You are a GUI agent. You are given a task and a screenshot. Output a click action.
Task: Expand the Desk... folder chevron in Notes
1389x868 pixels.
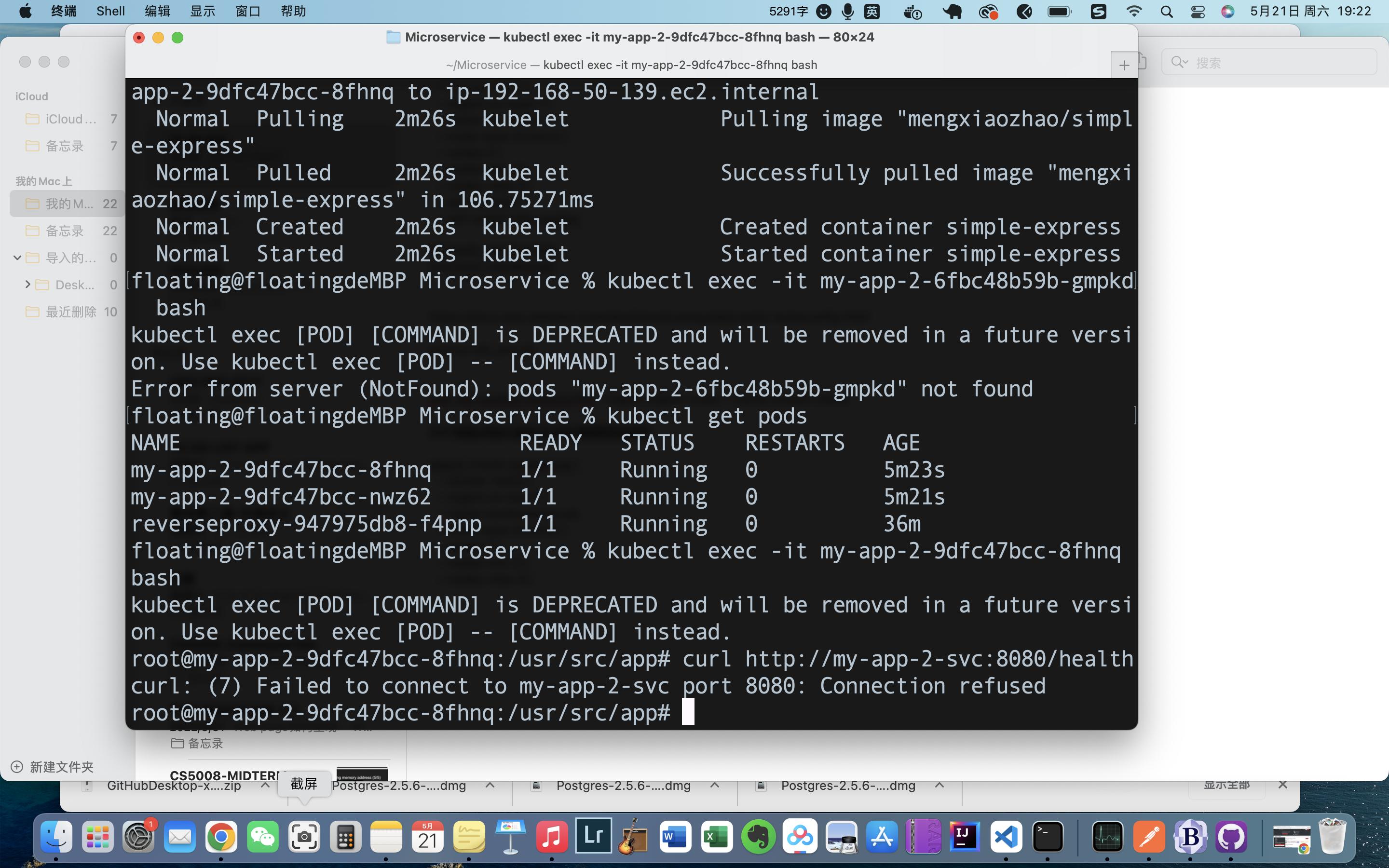(27, 284)
